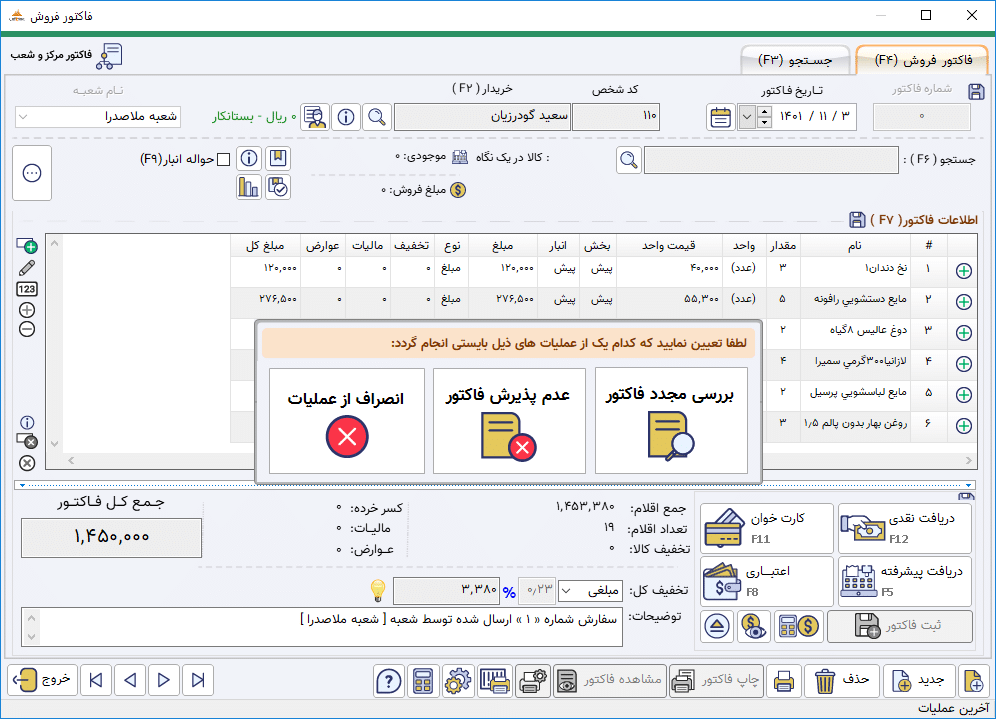Click the eject triangle icon
This screenshot has height=719, width=996.
click(x=717, y=627)
